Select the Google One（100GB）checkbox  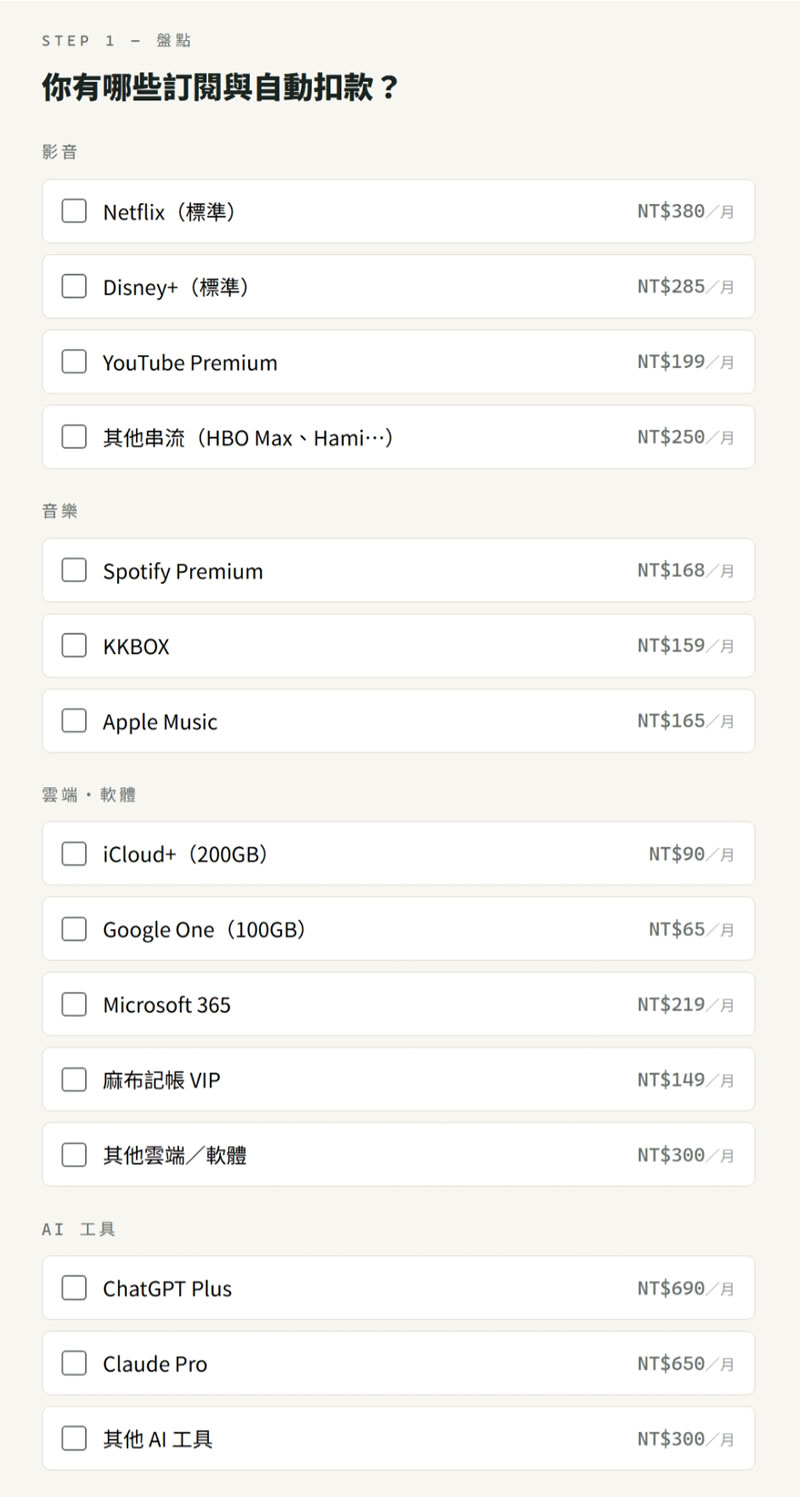[74, 929]
